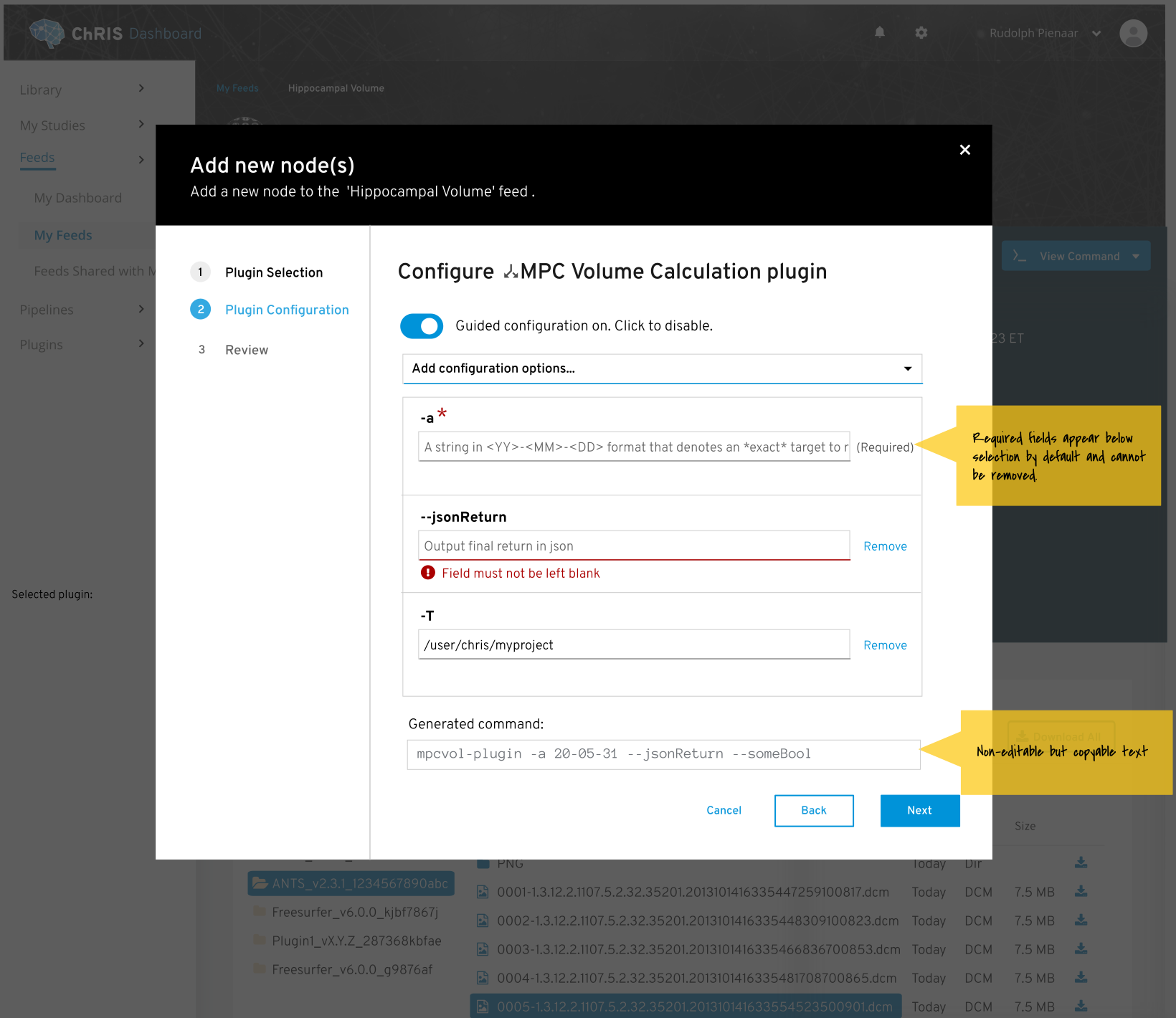Screen dimensions: 1176x1018
Task: Click the error icon beside blank field message
Action: [x=428, y=572]
